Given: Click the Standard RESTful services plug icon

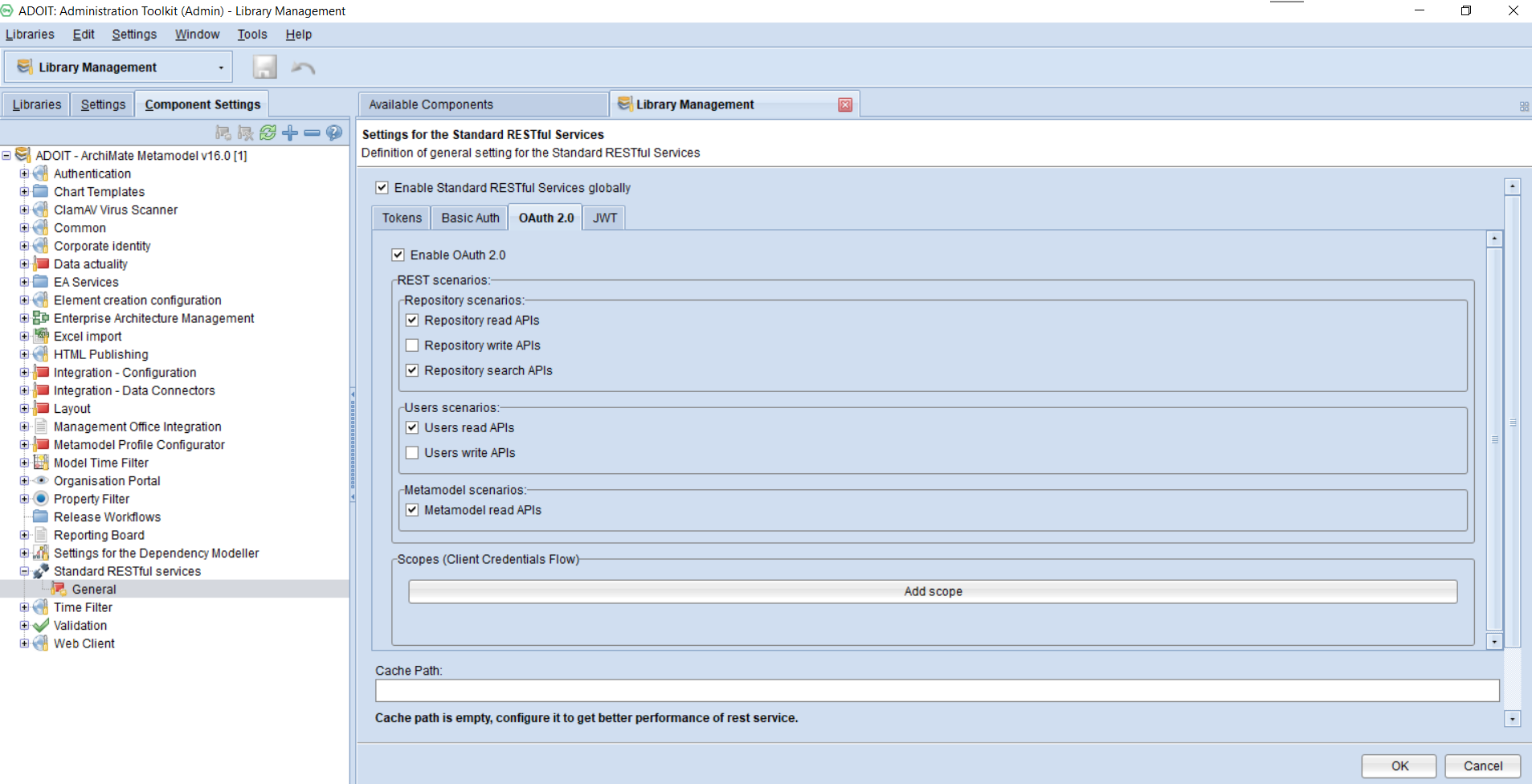Looking at the screenshot, I should tap(41, 571).
